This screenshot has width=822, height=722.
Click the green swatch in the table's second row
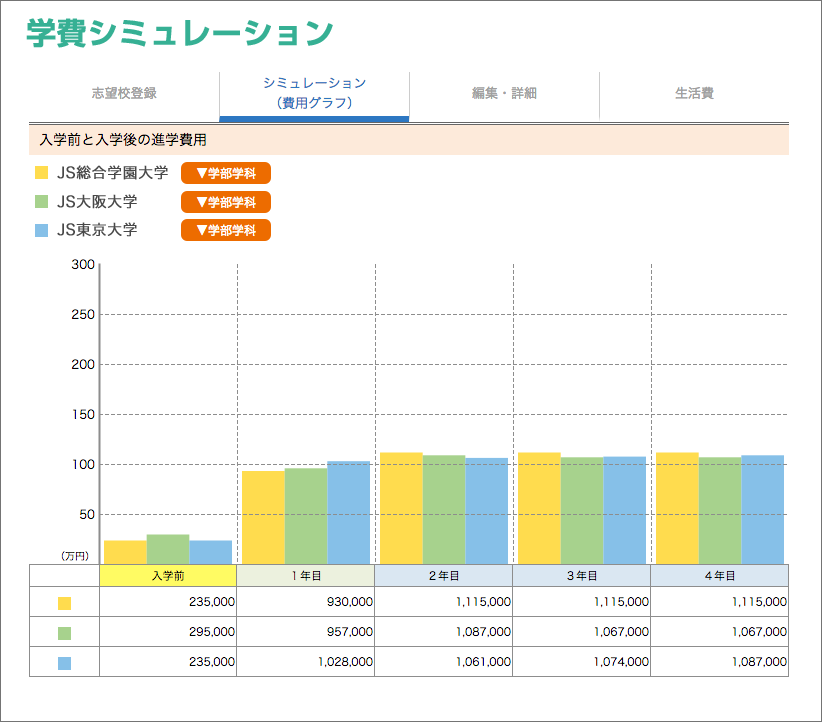point(64,633)
